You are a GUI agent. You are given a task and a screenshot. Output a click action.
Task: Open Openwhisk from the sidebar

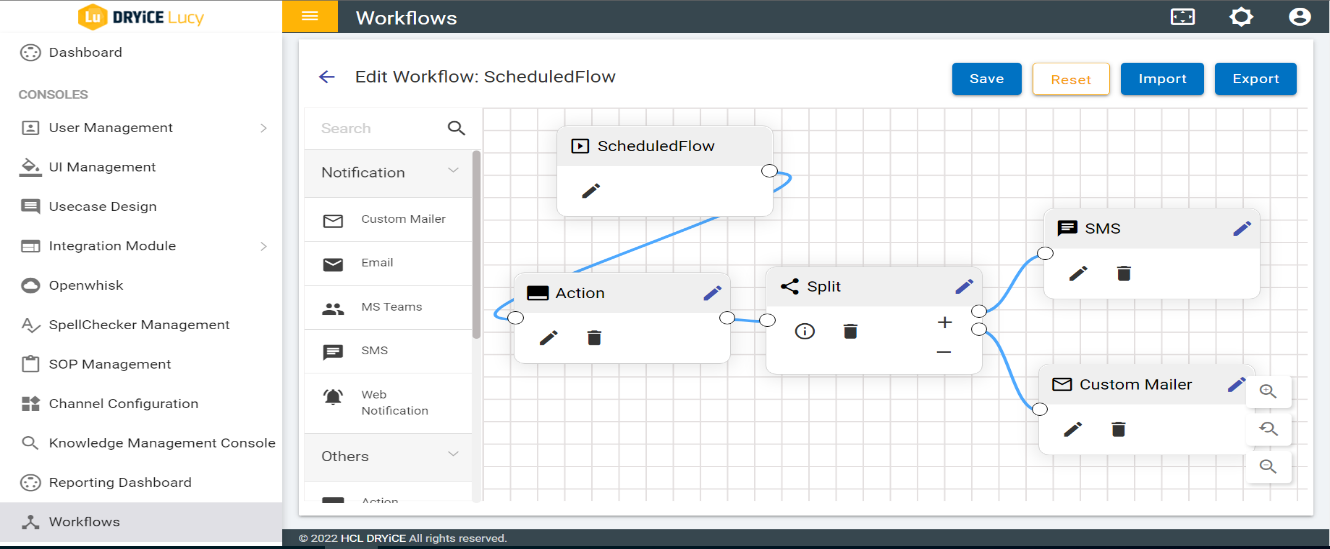pos(141,285)
